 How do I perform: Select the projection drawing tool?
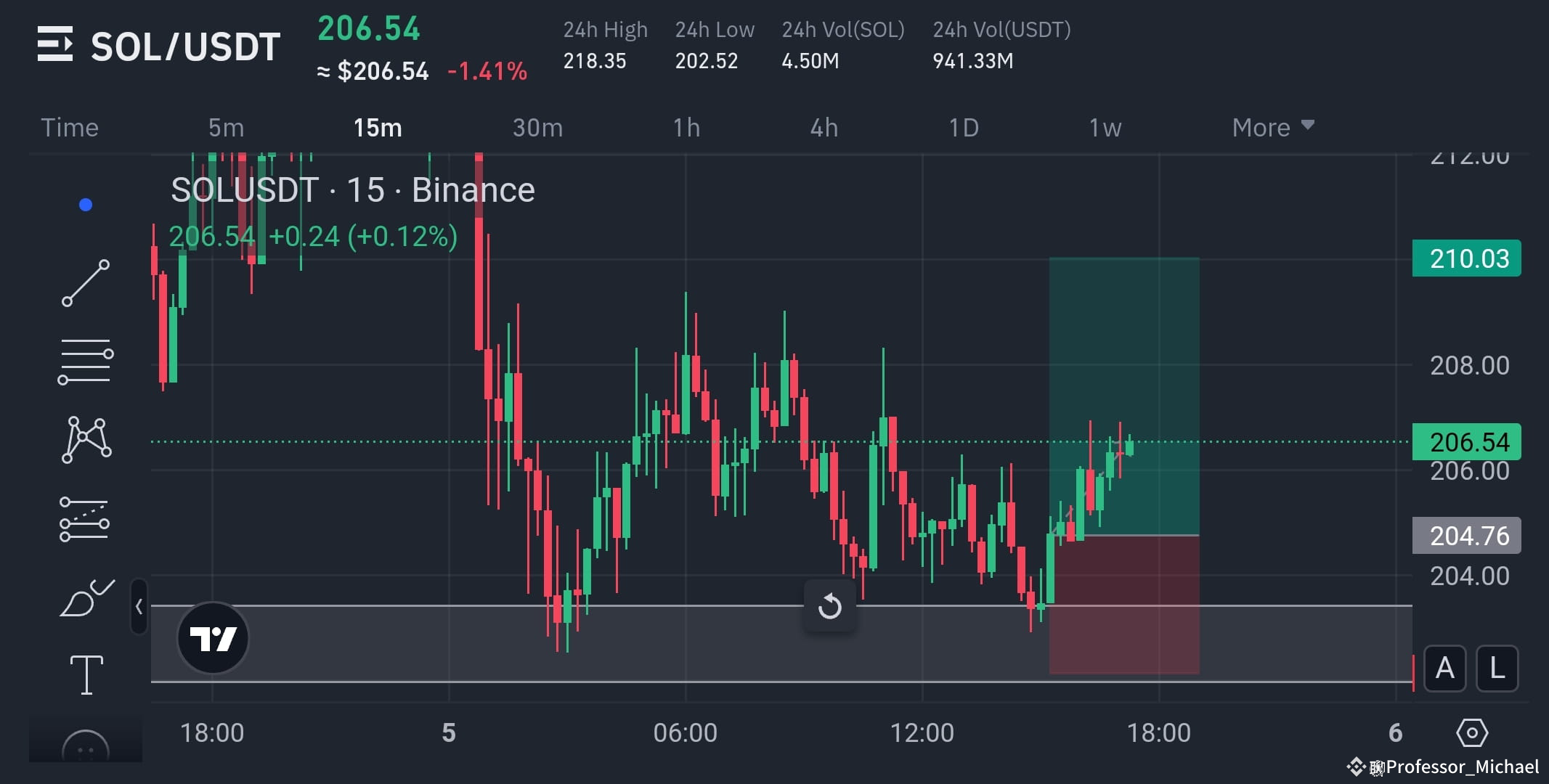[85, 519]
